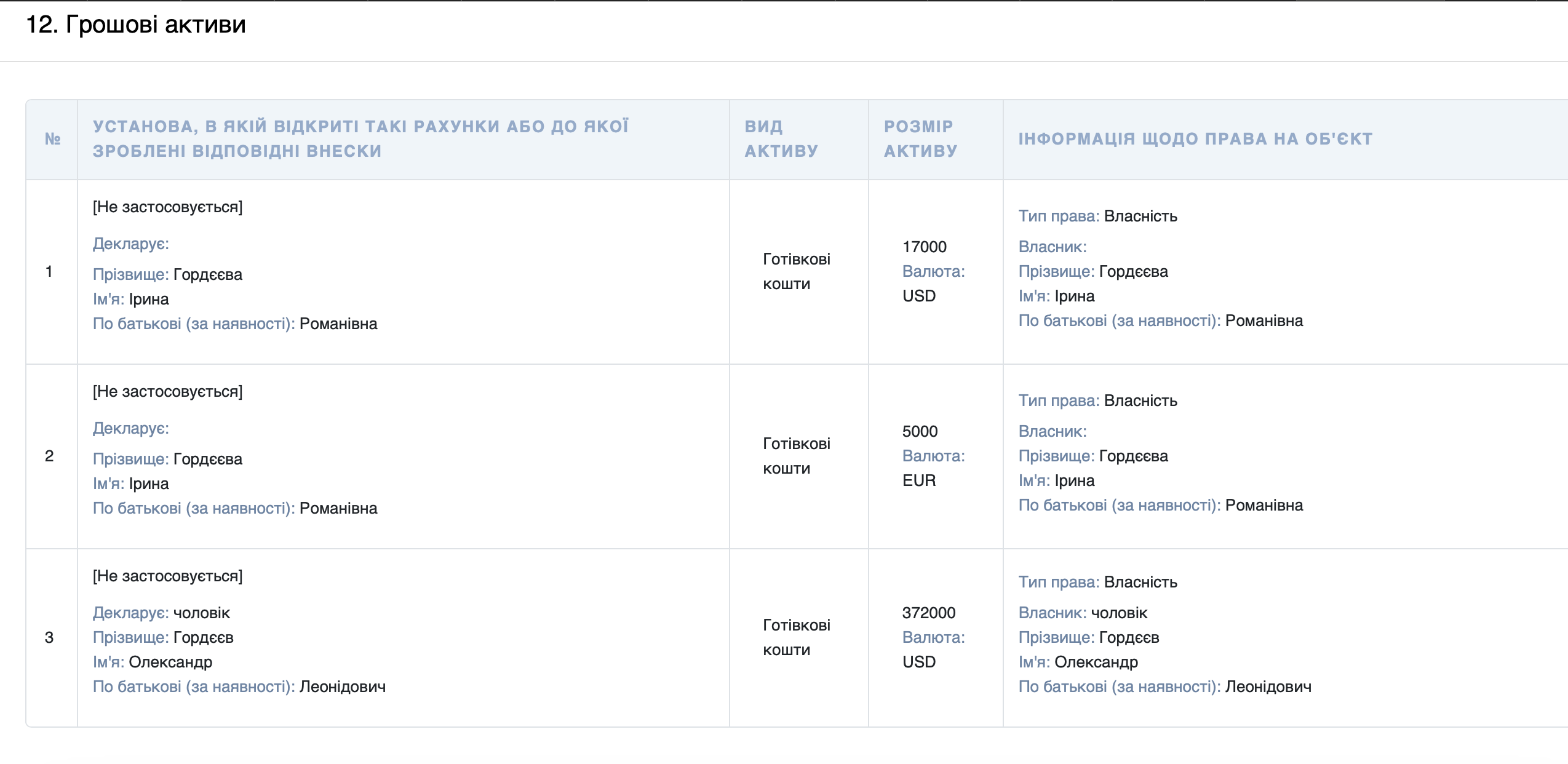Click the "Інформація щодо права на об'єкт" header
The image size is (1568, 764).
(1195, 139)
